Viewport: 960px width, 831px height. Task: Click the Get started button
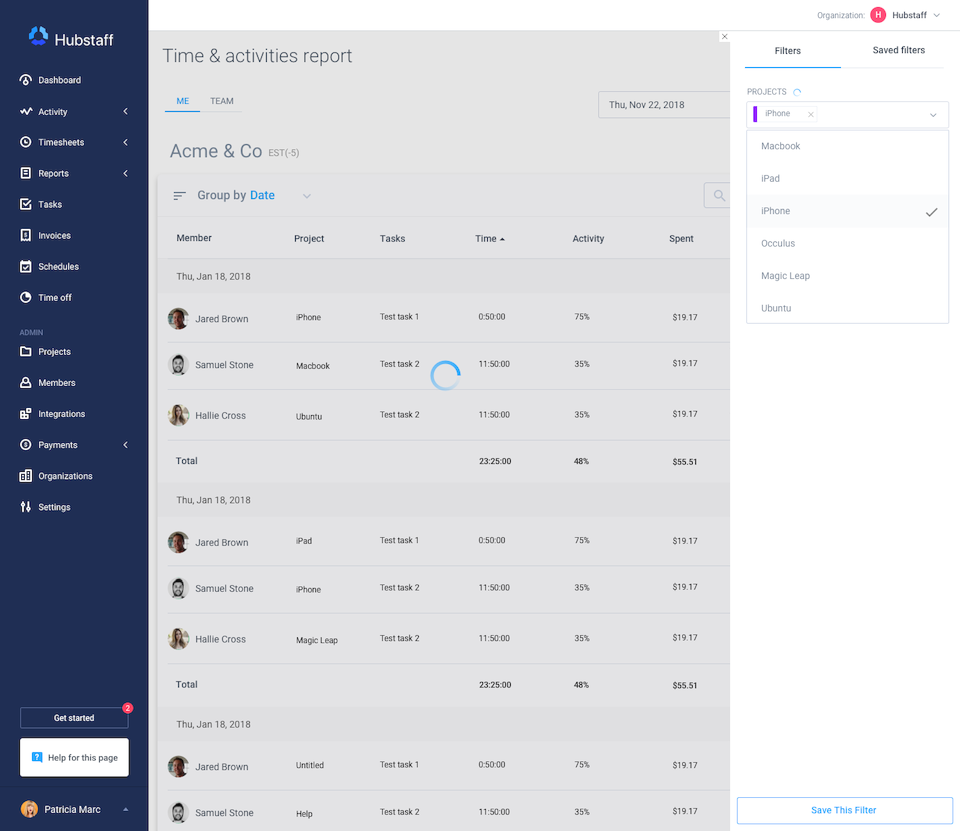(74, 718)
